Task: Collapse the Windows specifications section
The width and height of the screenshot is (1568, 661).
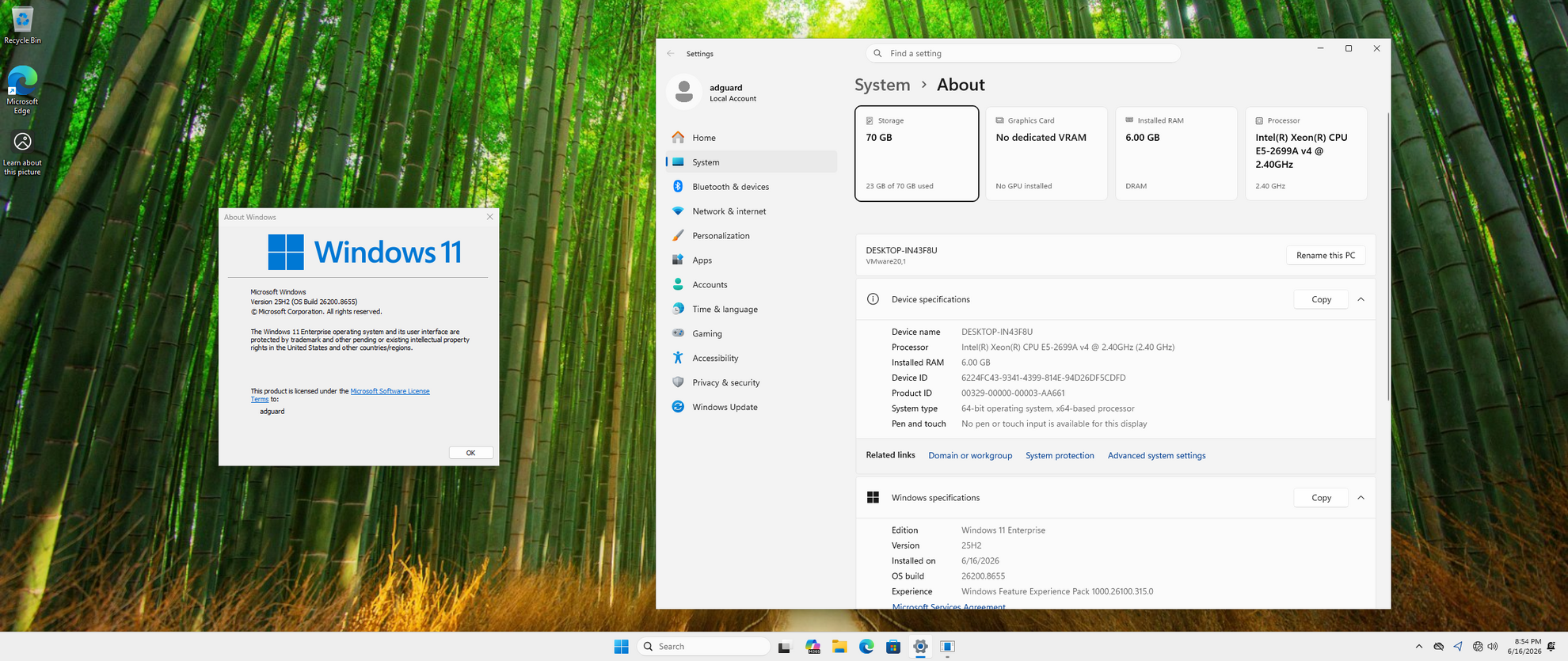Action: tap(1361, 498)
